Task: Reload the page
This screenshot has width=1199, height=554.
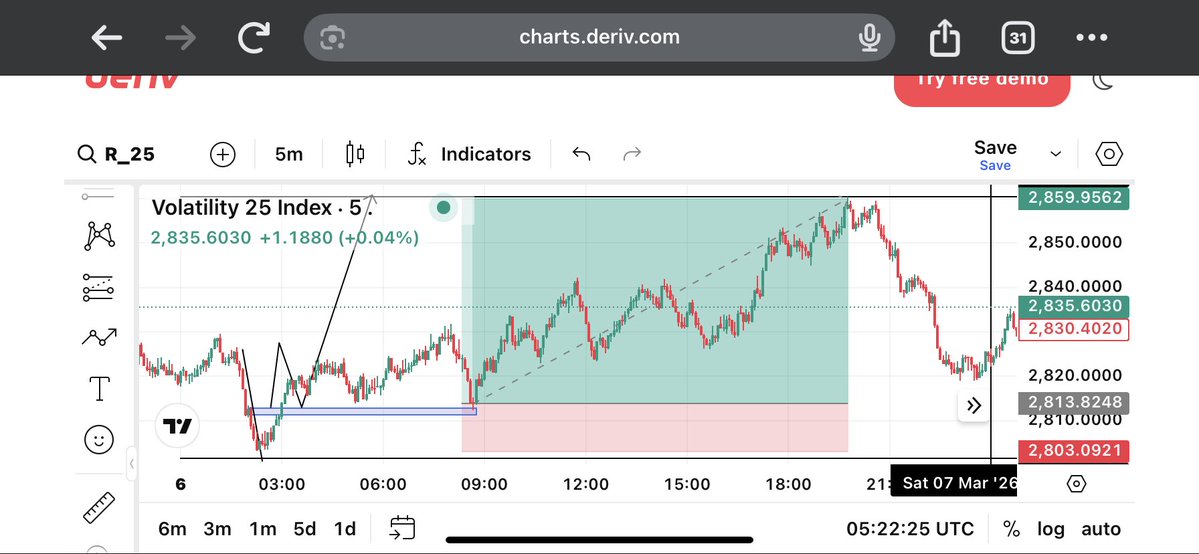Action: click(x=254, y=37)
